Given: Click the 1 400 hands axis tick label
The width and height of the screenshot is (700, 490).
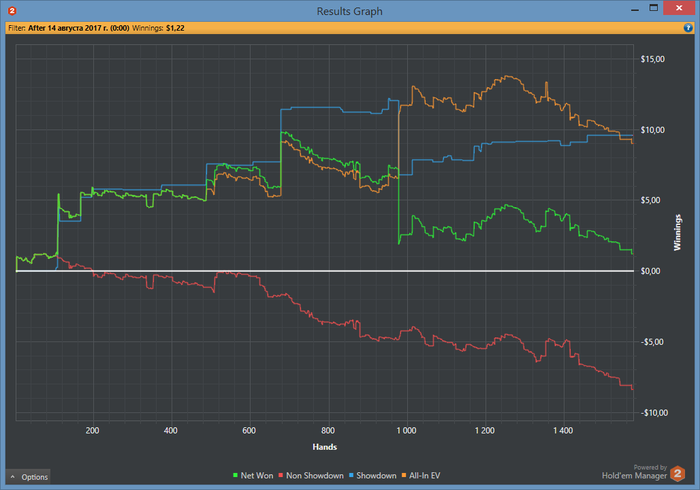Looking at the screenshot, I should (563, 431).
